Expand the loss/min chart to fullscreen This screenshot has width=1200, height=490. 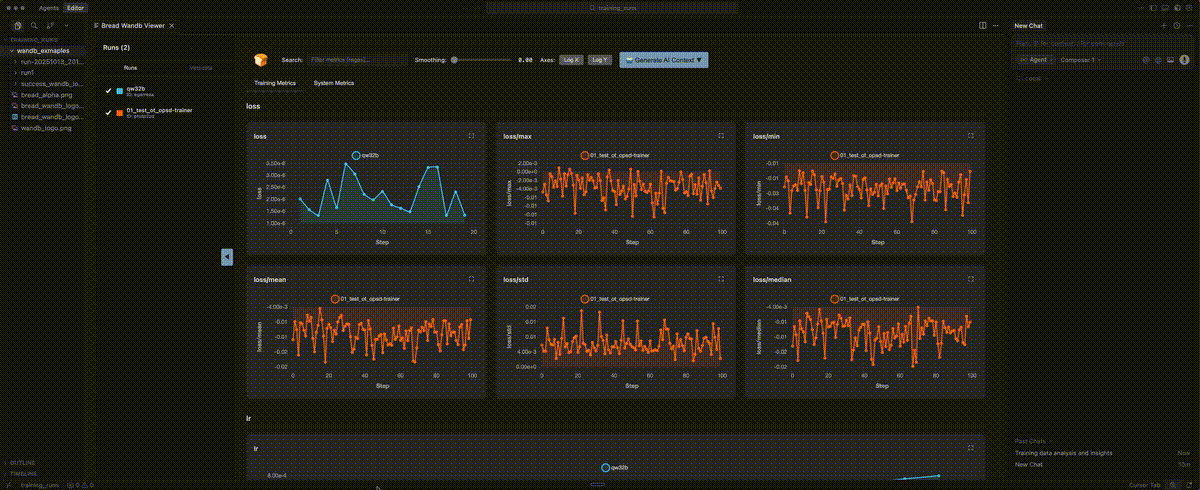[970, 135]
